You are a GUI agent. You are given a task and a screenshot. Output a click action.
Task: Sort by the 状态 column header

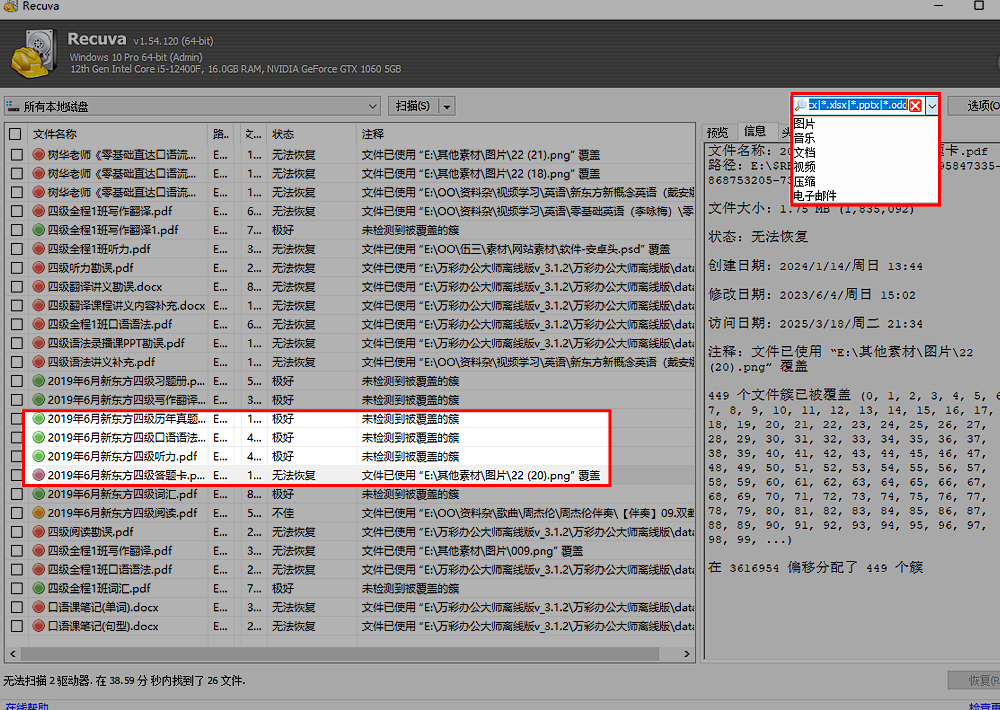(x=312, y=134)
